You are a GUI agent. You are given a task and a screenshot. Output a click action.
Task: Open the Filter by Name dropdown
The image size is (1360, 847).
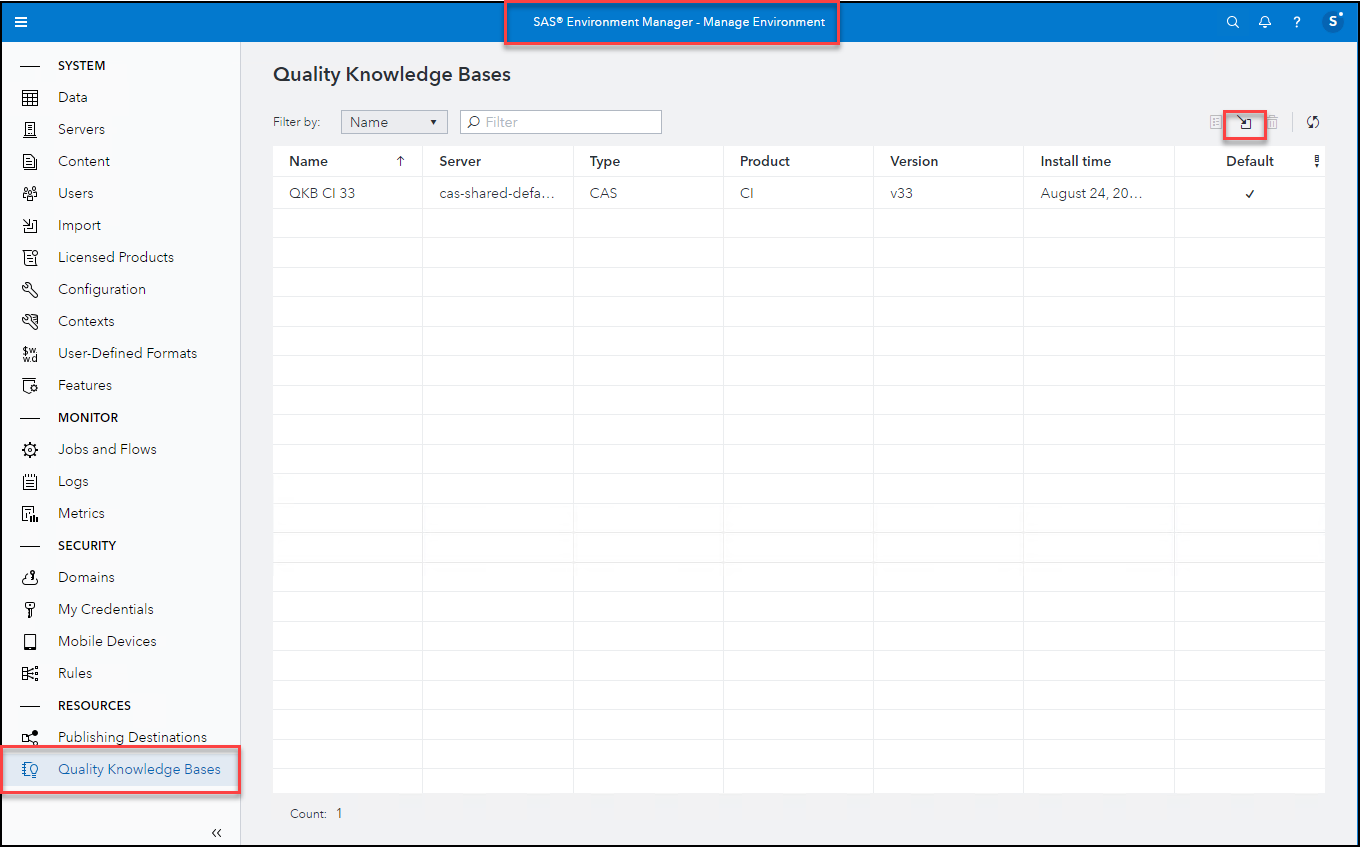click(393, 121)
